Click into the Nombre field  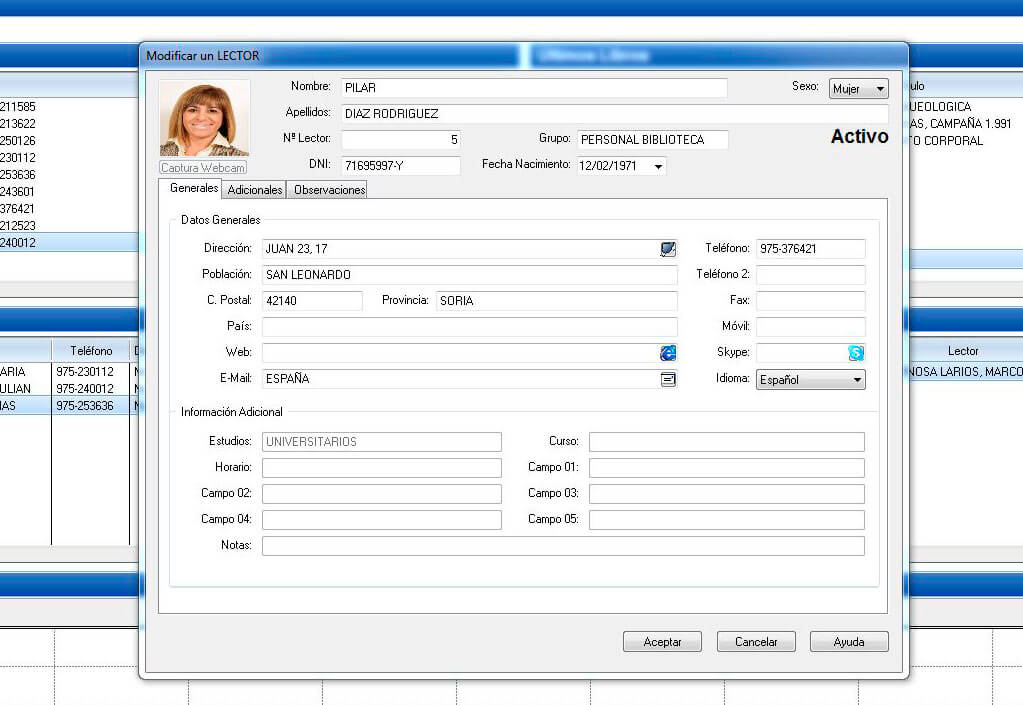pos(534,88)
